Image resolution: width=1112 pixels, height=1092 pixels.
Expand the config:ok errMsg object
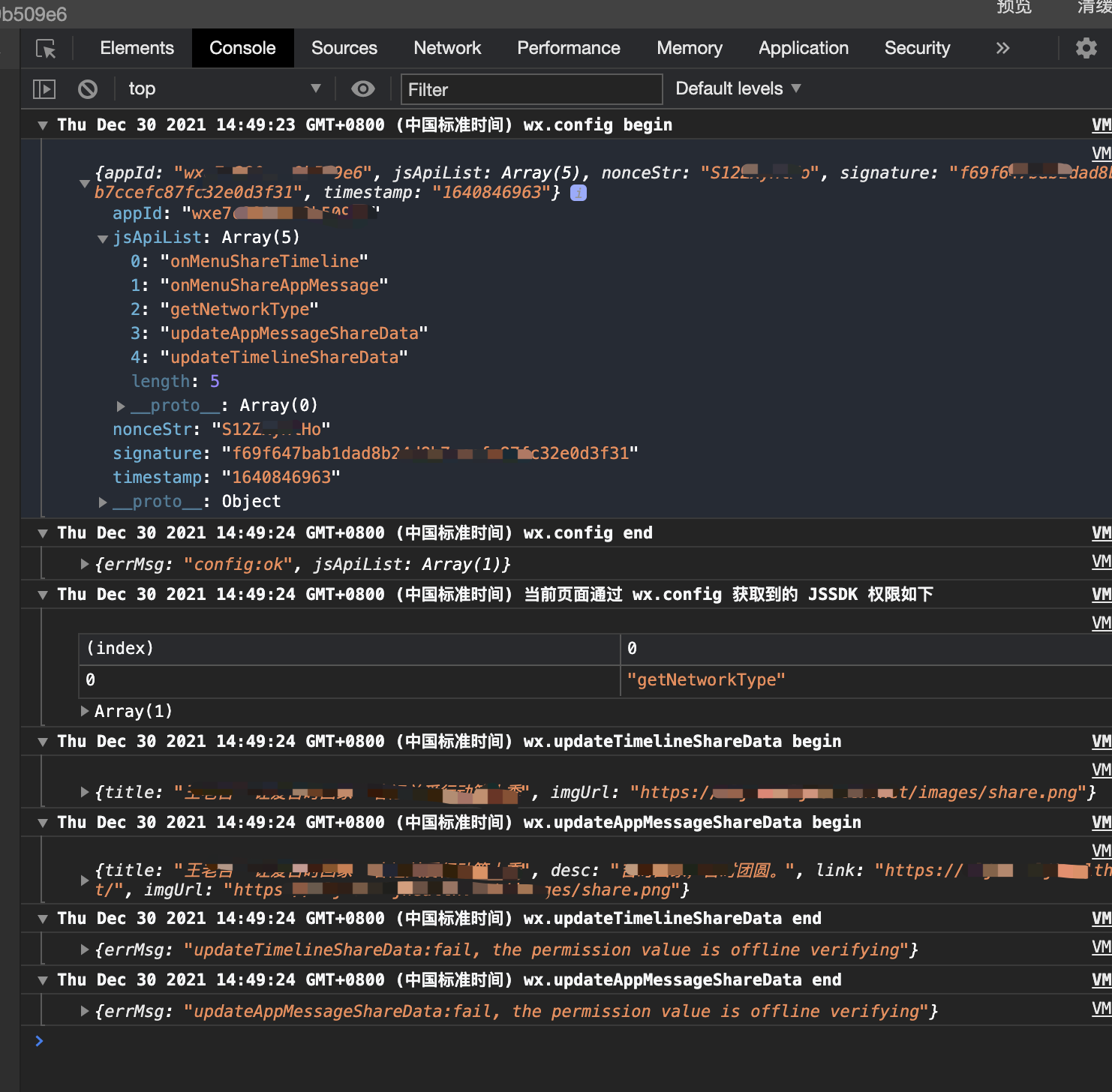[x=85, y=564]
